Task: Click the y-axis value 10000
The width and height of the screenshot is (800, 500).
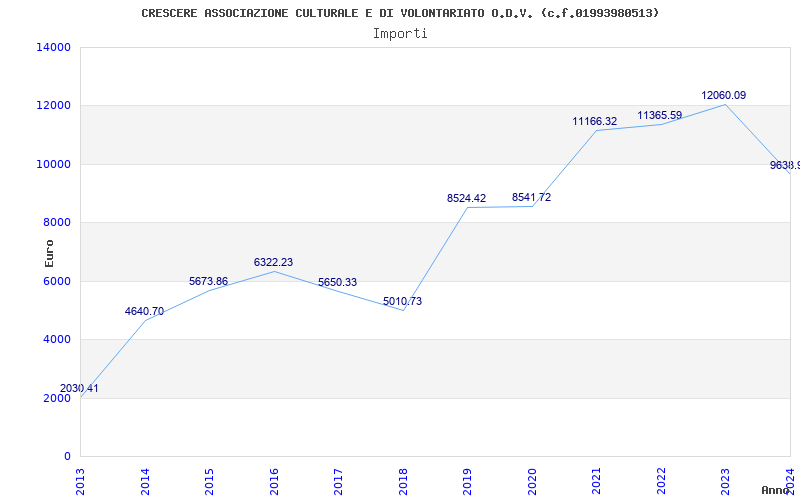Action: tap(53, 164)
